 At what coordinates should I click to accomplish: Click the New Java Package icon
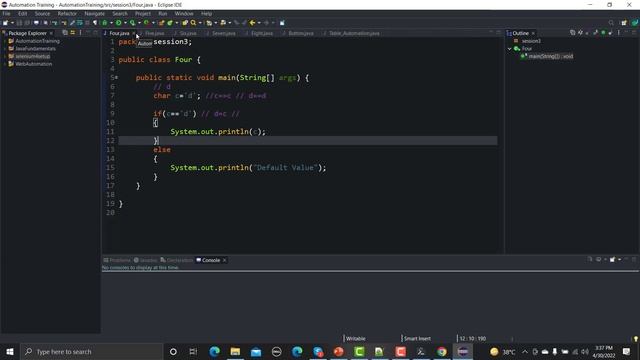pyautogui.click(x=162, y=23)
